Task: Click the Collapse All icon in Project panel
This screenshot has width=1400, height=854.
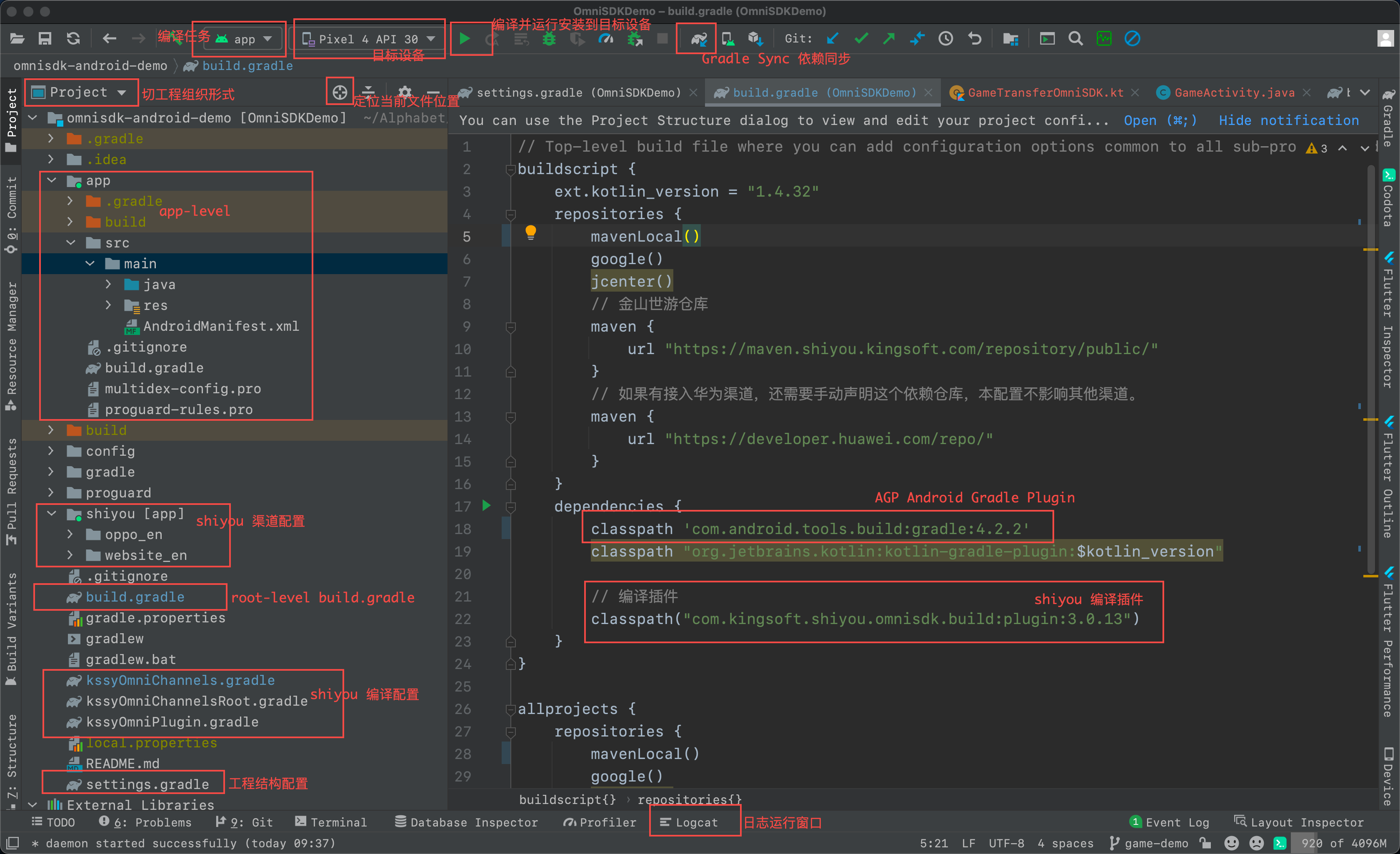Action: click(369, 92)
